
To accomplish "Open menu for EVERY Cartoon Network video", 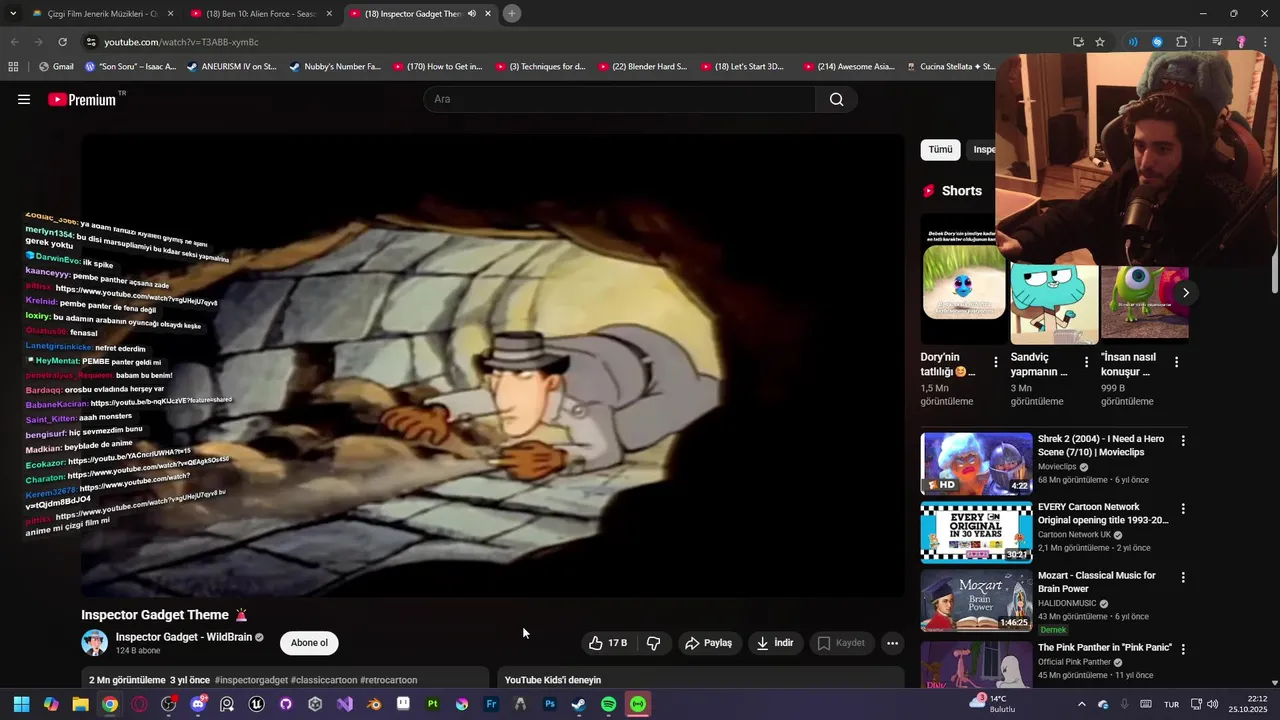I will click(x=1183, y=508).
